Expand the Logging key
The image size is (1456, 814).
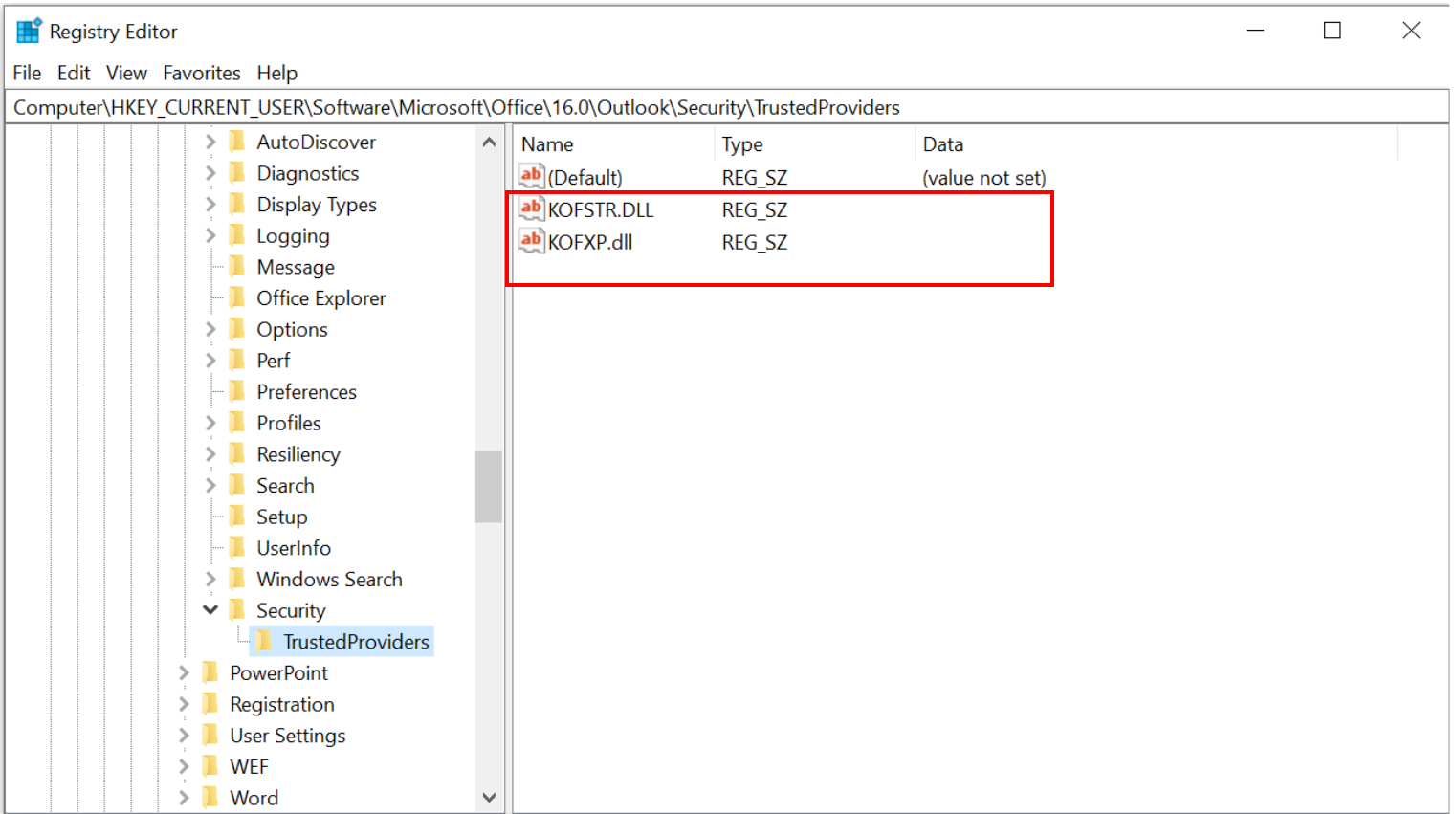[210, 235]
